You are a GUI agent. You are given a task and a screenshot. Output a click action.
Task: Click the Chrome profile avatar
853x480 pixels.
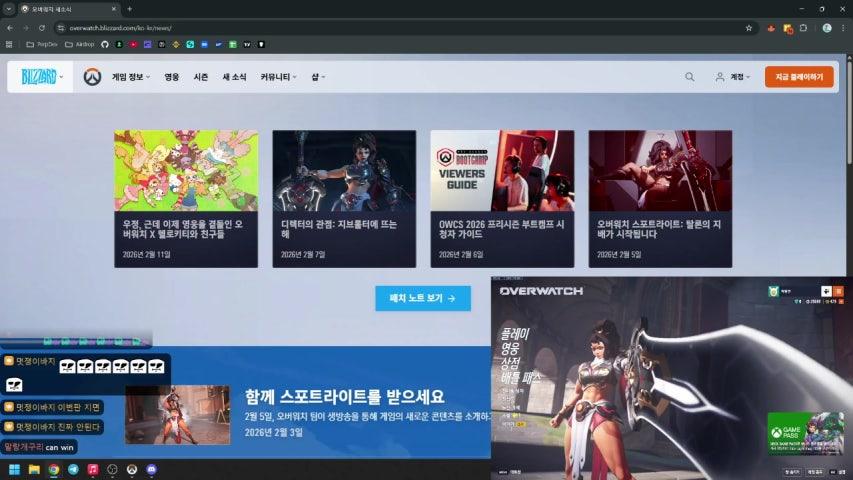click(827, 28)
